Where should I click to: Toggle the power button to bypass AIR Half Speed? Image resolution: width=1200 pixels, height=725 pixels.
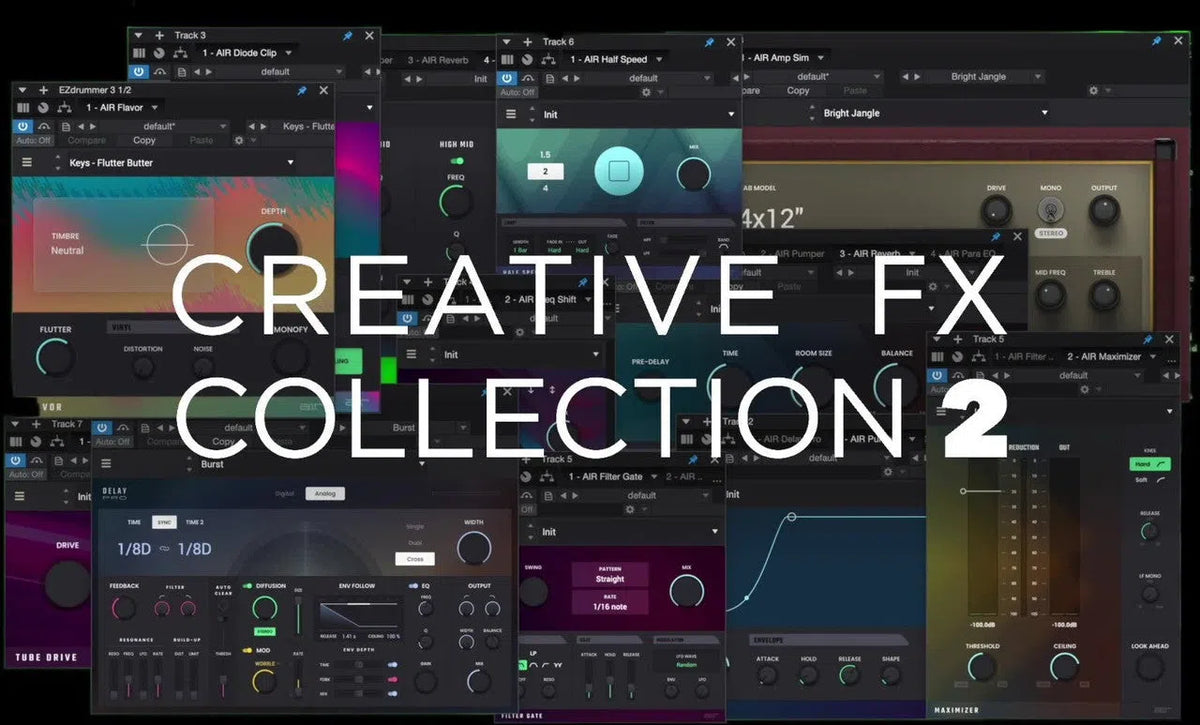coord(507,78)
